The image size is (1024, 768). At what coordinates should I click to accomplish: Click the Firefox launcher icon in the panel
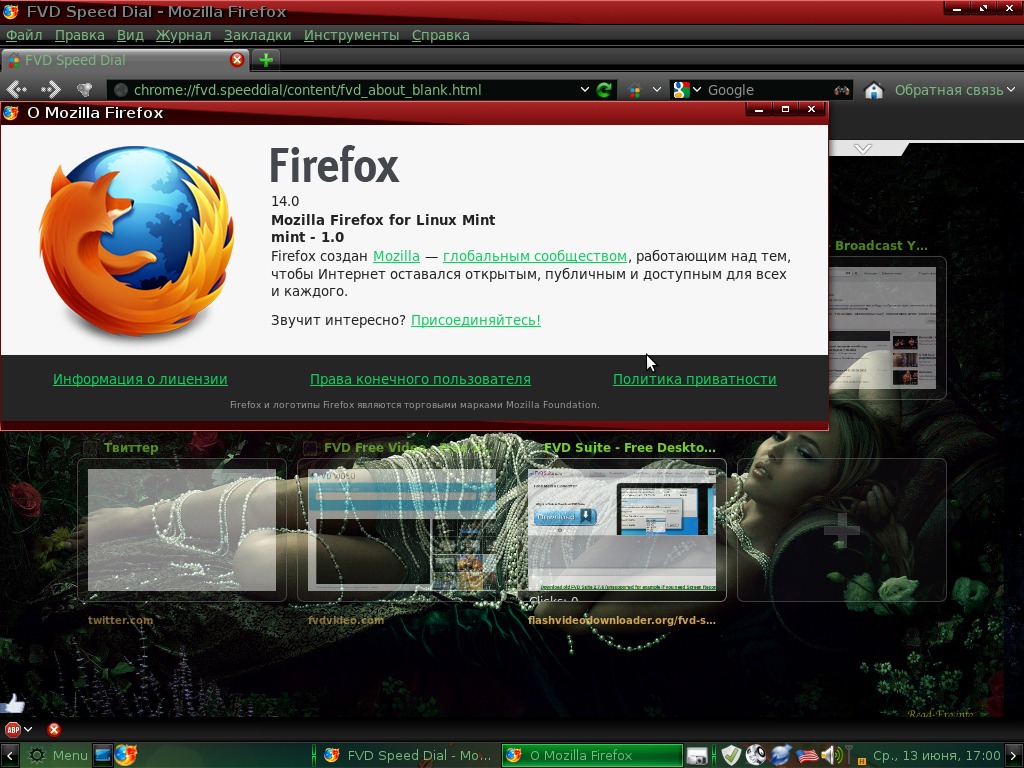coord(126,755)
